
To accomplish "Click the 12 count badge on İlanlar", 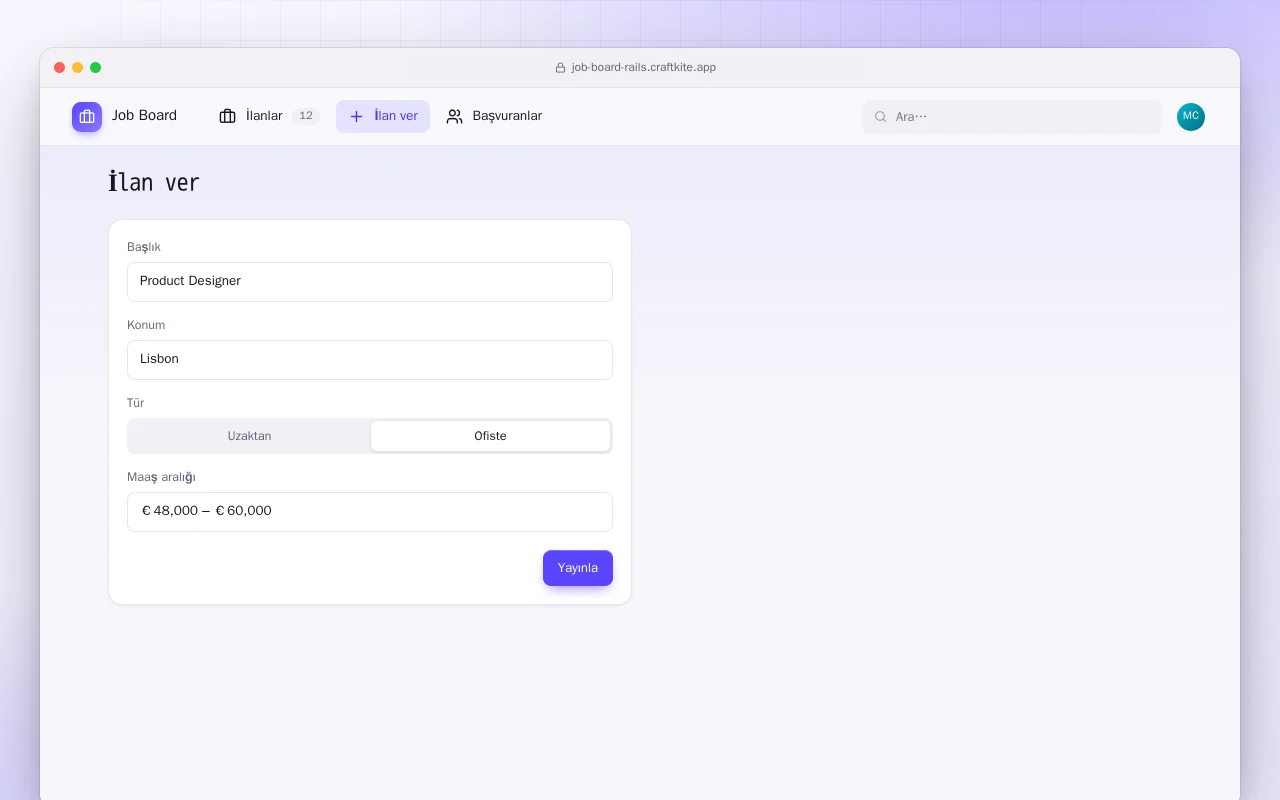I will pos(306,116).
